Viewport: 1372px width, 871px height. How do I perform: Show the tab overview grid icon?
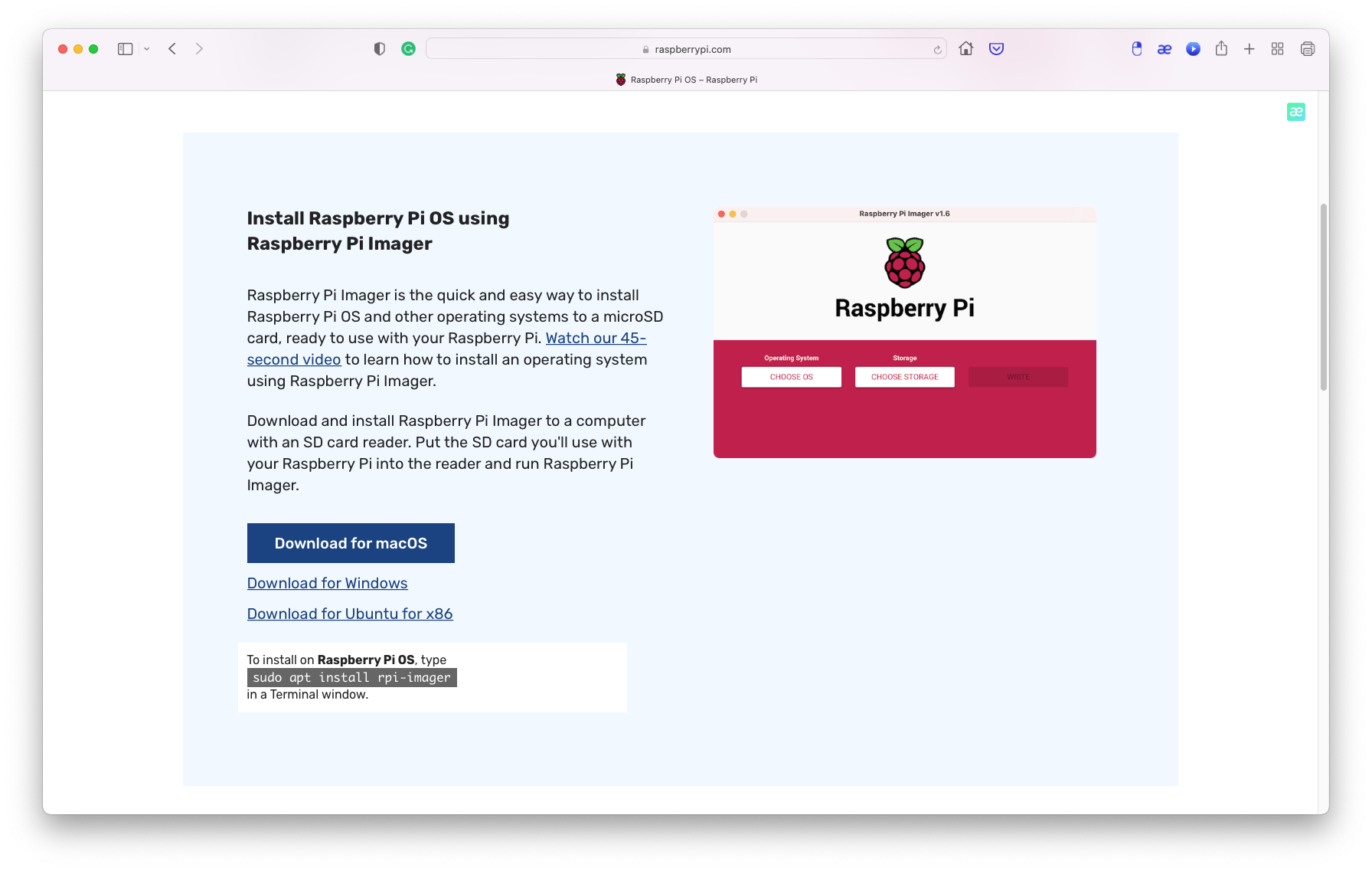click(x=1277, y=49)
